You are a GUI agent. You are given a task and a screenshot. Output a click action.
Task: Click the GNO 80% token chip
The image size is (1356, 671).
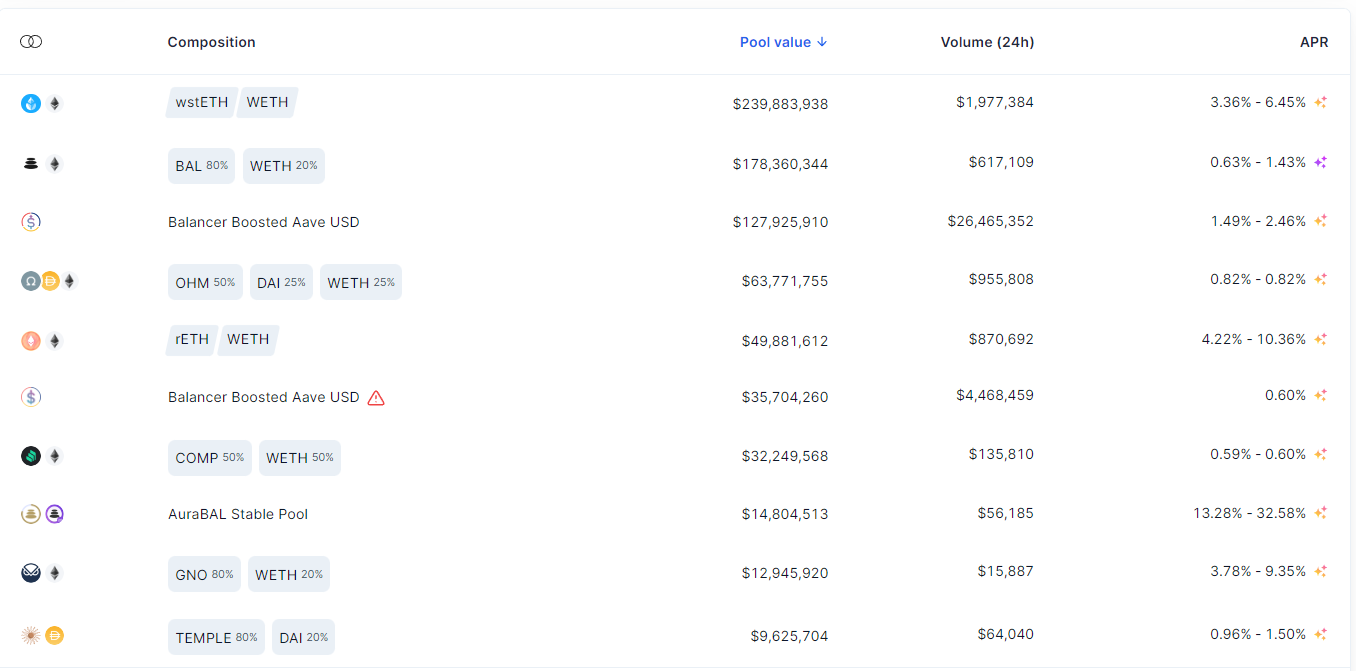[x=204, y=575]
